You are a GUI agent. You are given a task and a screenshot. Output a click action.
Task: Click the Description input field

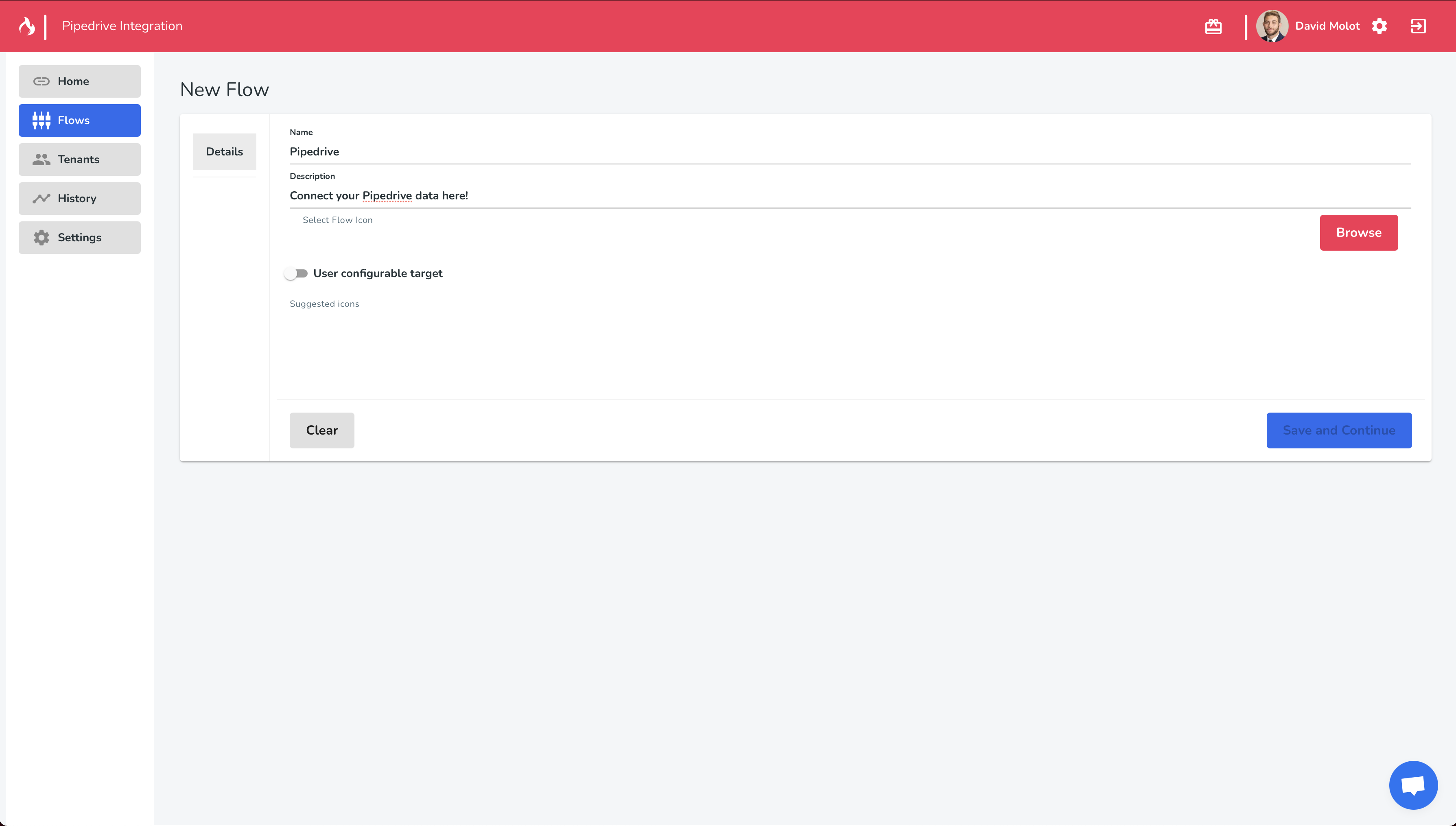850,196
